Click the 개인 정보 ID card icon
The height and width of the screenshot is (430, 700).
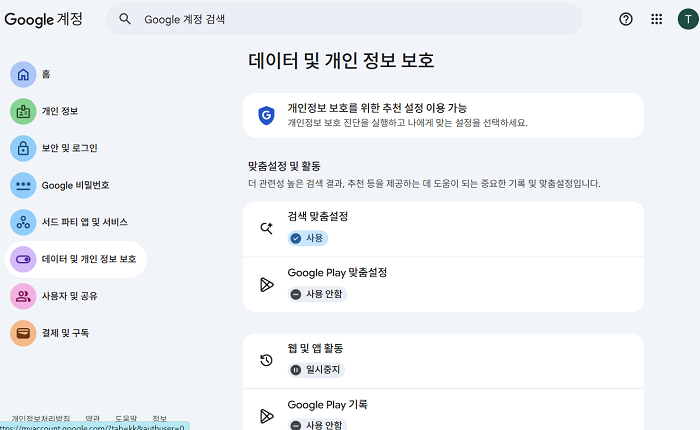point(23,111)
